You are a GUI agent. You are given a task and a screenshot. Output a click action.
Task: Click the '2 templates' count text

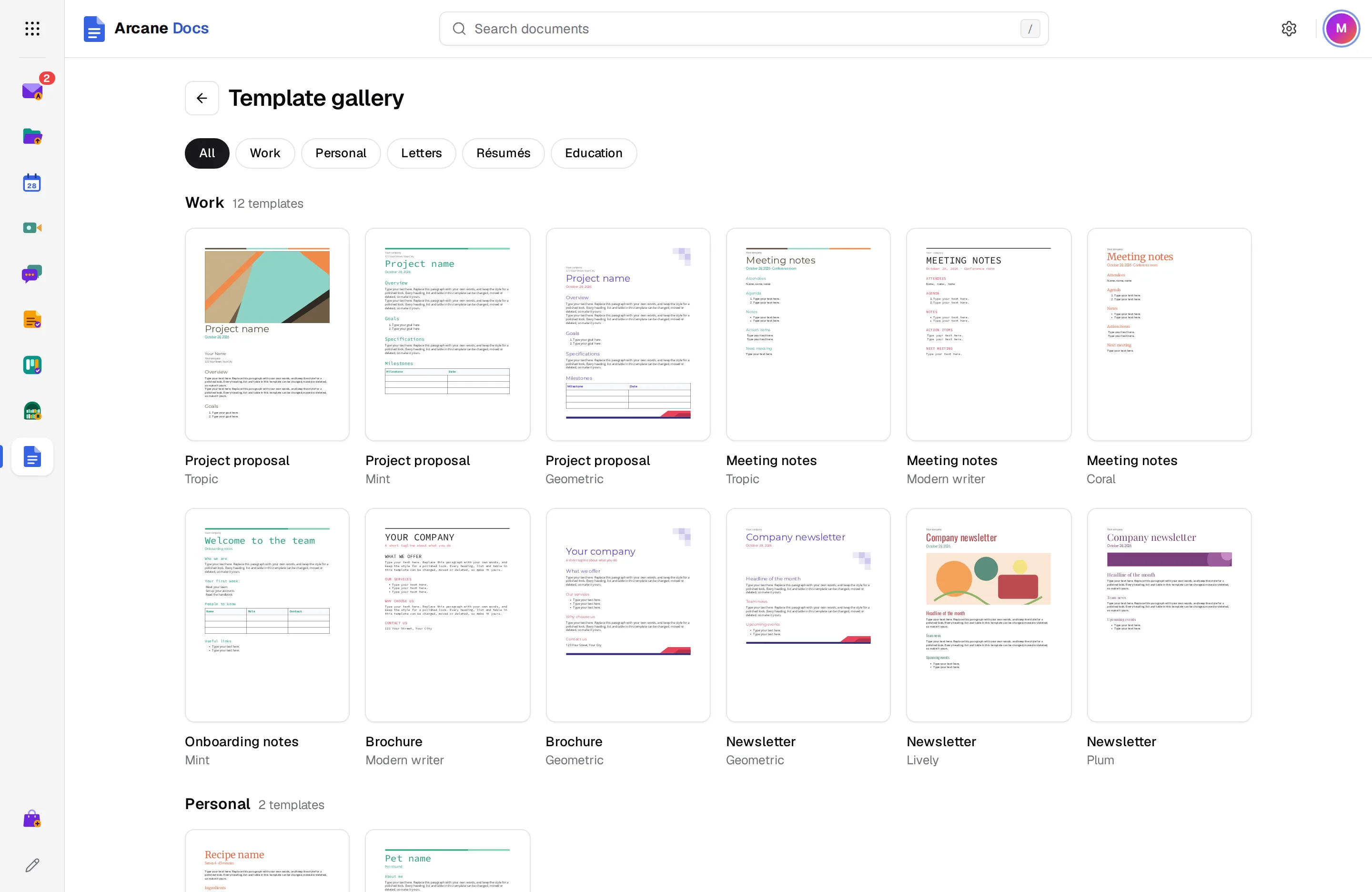[x=291, y=805]
